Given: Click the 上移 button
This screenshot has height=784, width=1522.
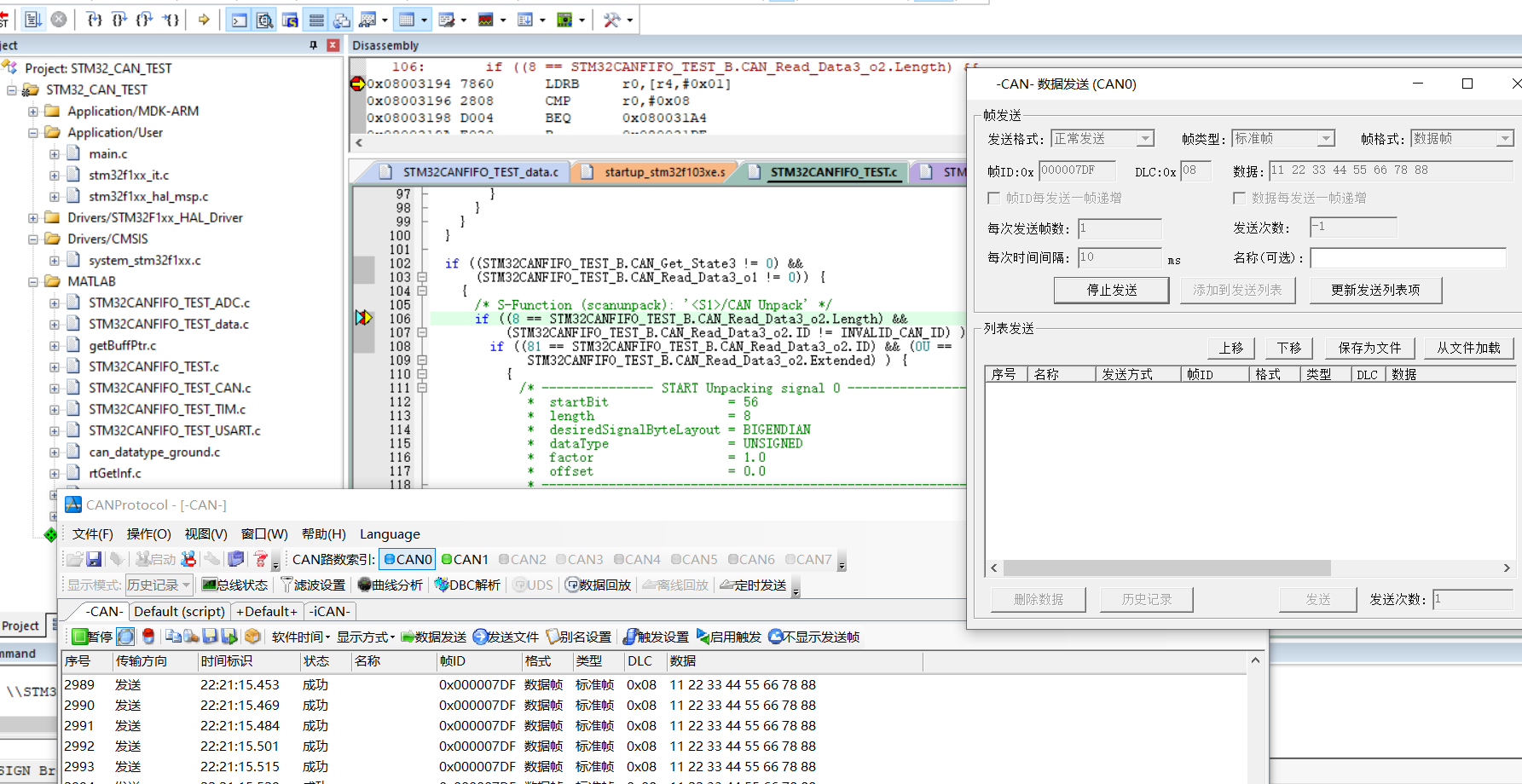Looking at the screenshot, I should point(1231,348).
